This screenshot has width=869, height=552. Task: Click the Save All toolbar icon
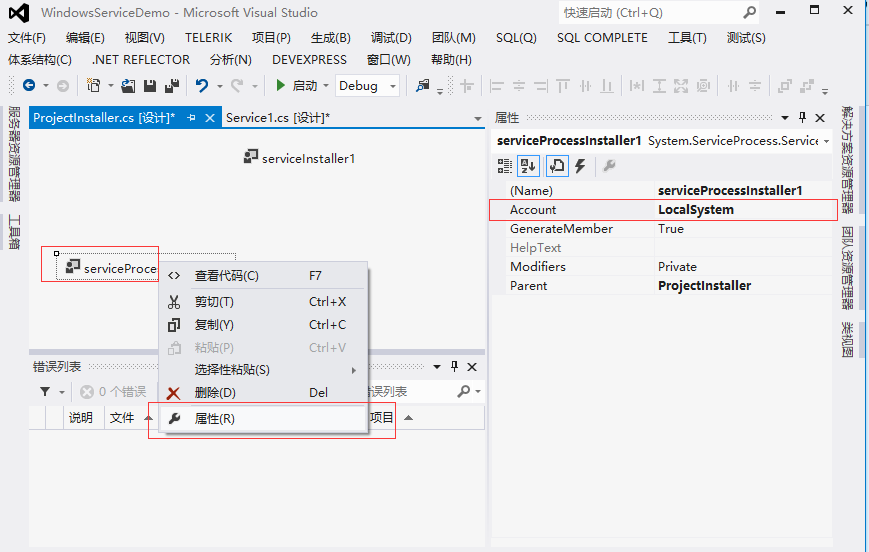point(171,86)
